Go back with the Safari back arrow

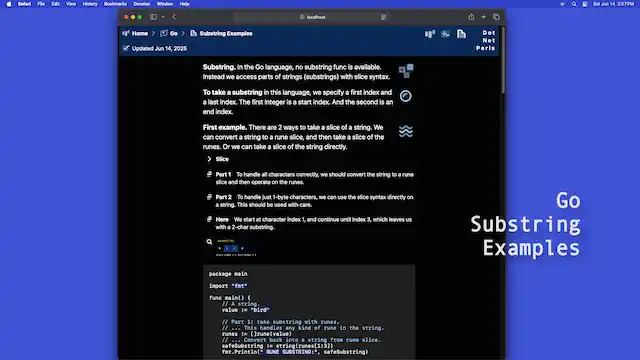coord(174,17)
